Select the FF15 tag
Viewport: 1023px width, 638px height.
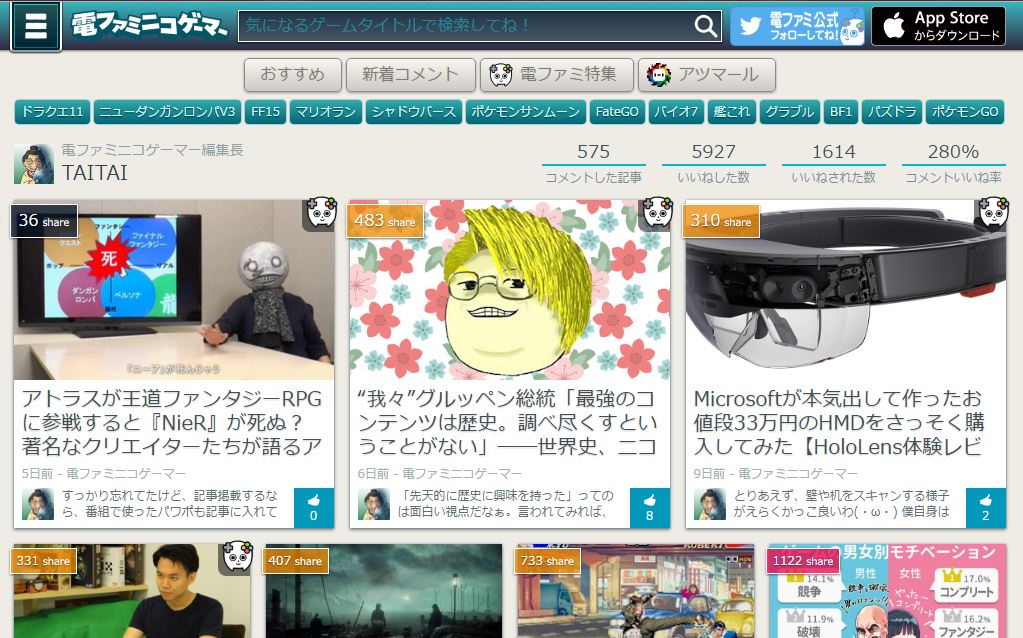(x=266, y=112)
